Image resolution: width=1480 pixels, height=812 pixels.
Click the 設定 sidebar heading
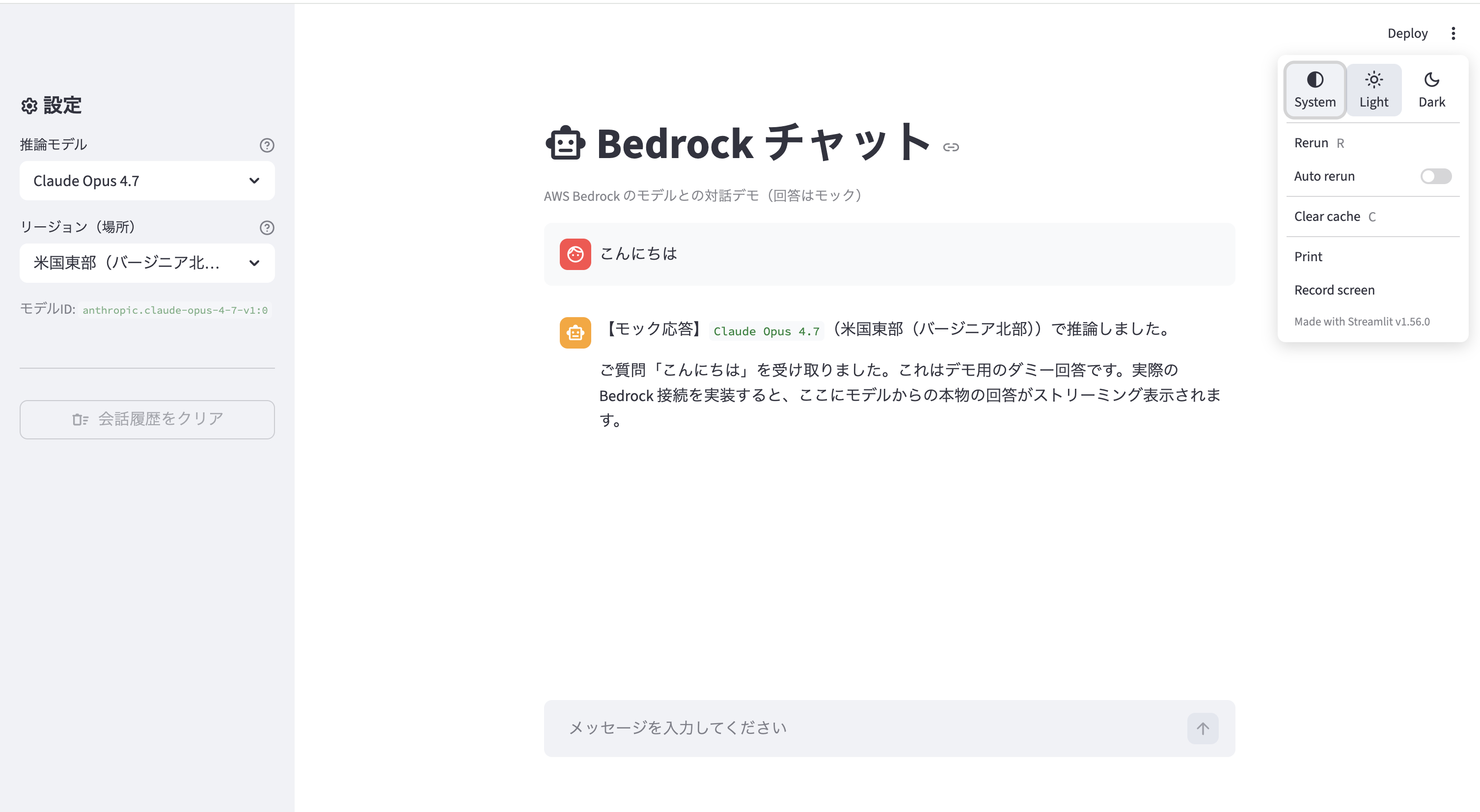[x=62, y=106]
